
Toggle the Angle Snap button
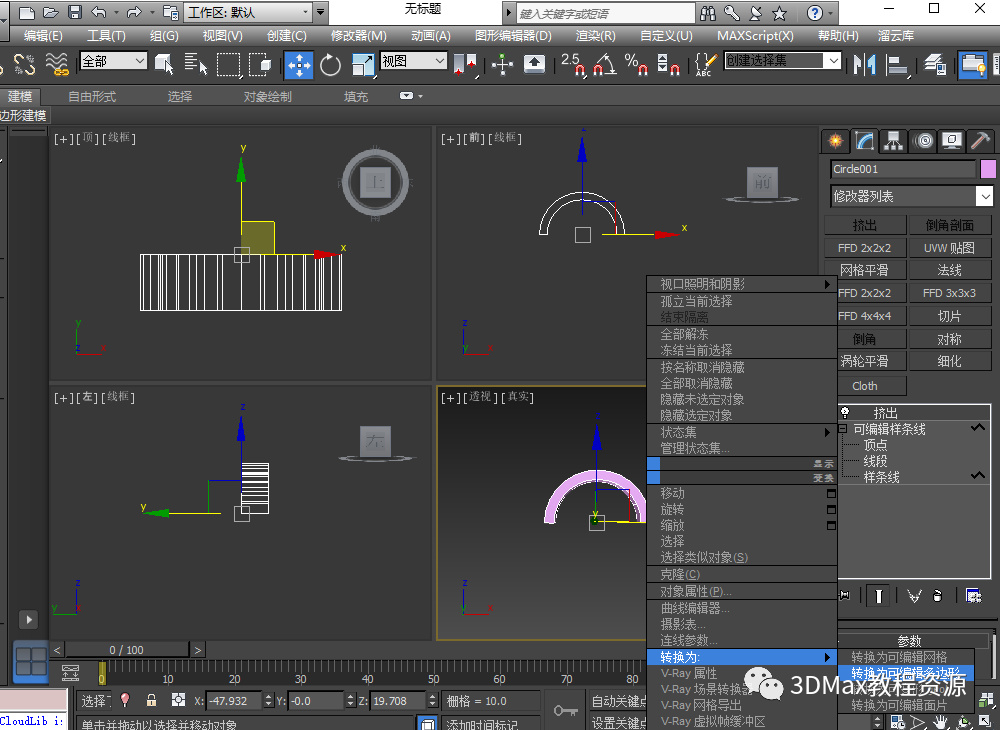point(604,65)
